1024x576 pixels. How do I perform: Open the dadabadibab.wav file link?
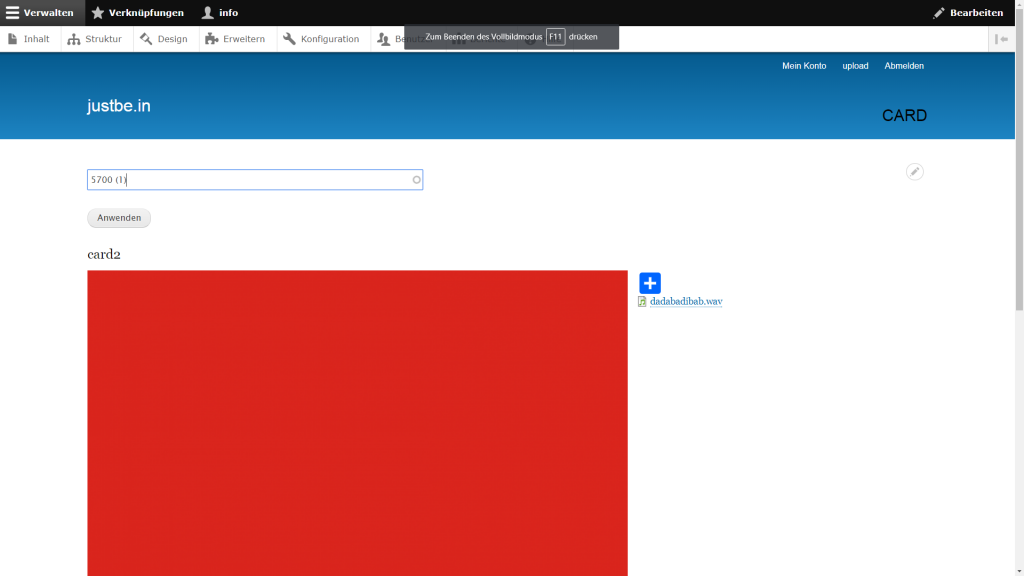(x=686, y=301)
